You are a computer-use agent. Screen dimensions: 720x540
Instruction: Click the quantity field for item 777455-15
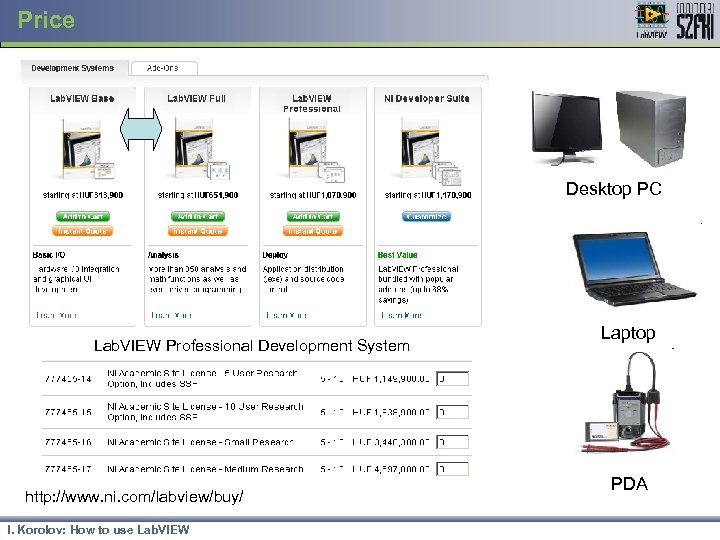pyautogui.click(x=452, y=412)
